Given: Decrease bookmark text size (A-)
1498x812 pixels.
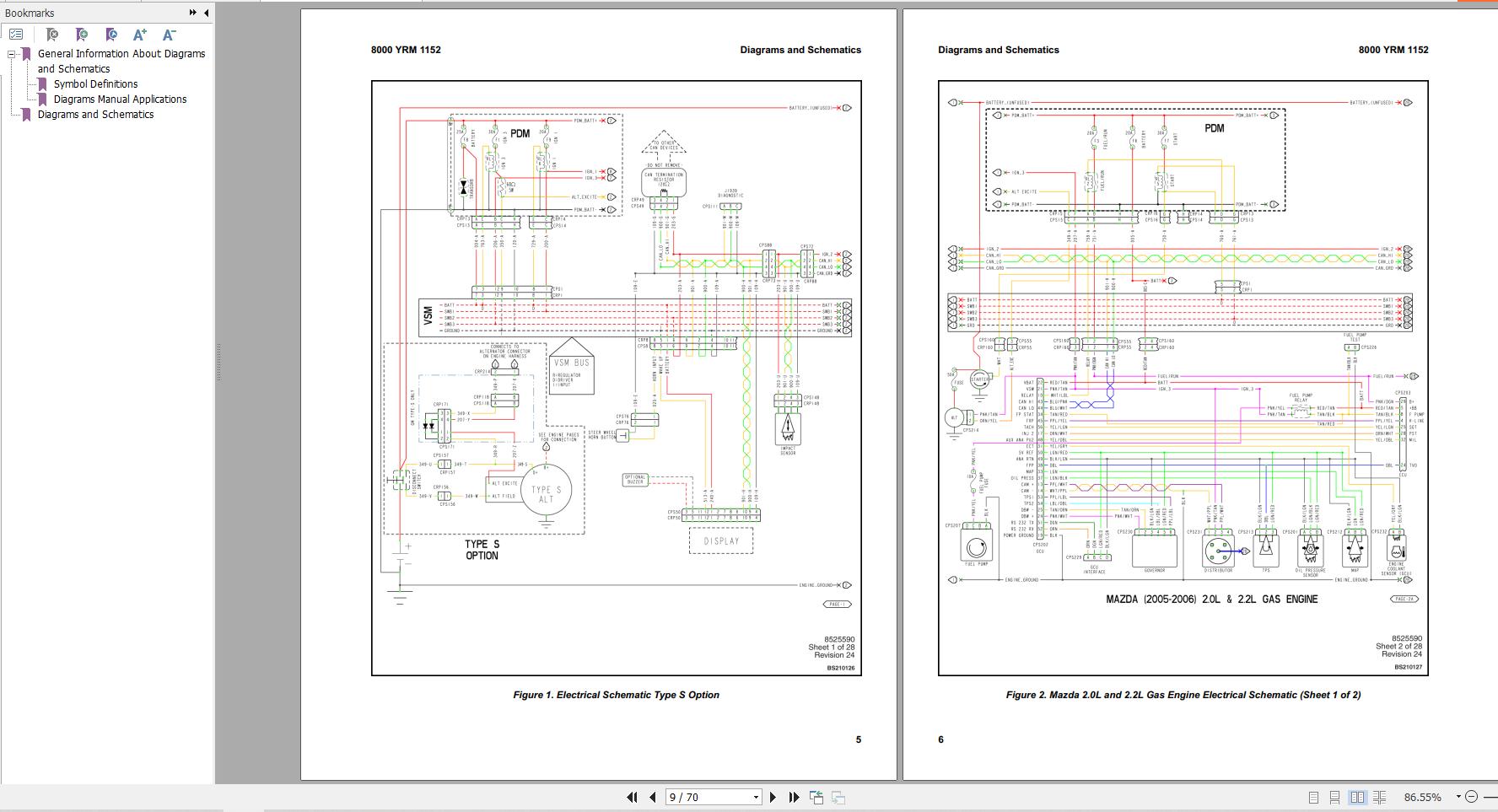Looking at the screenshot, I should coord(169,35).
